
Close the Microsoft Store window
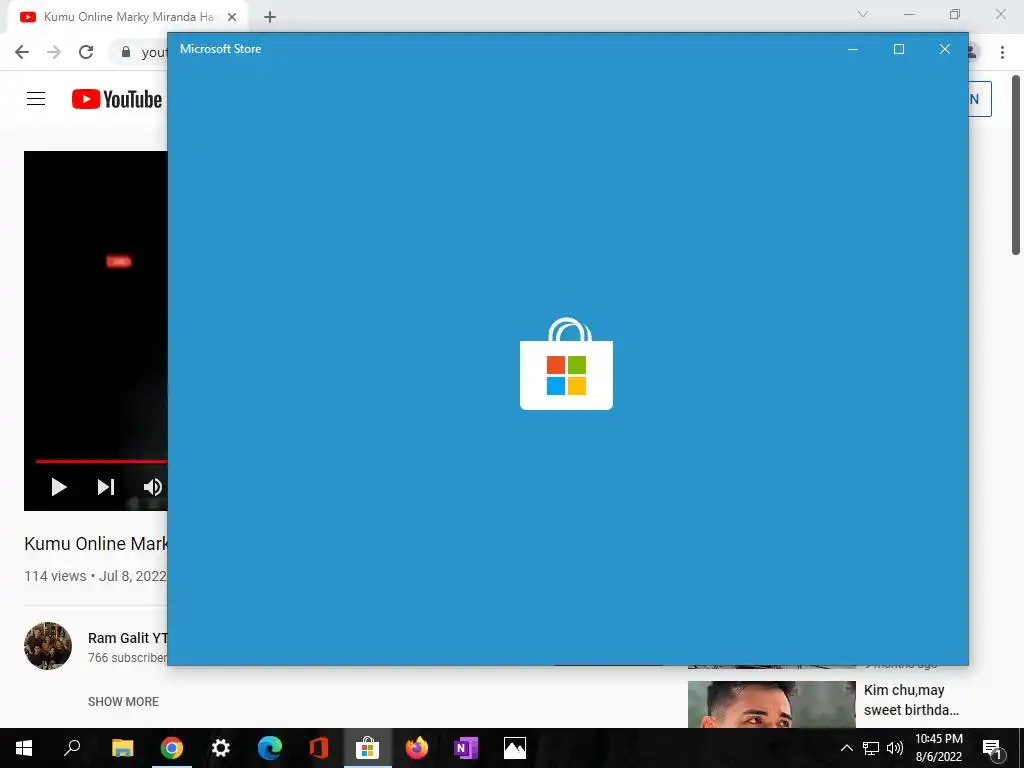coord(945,49)
